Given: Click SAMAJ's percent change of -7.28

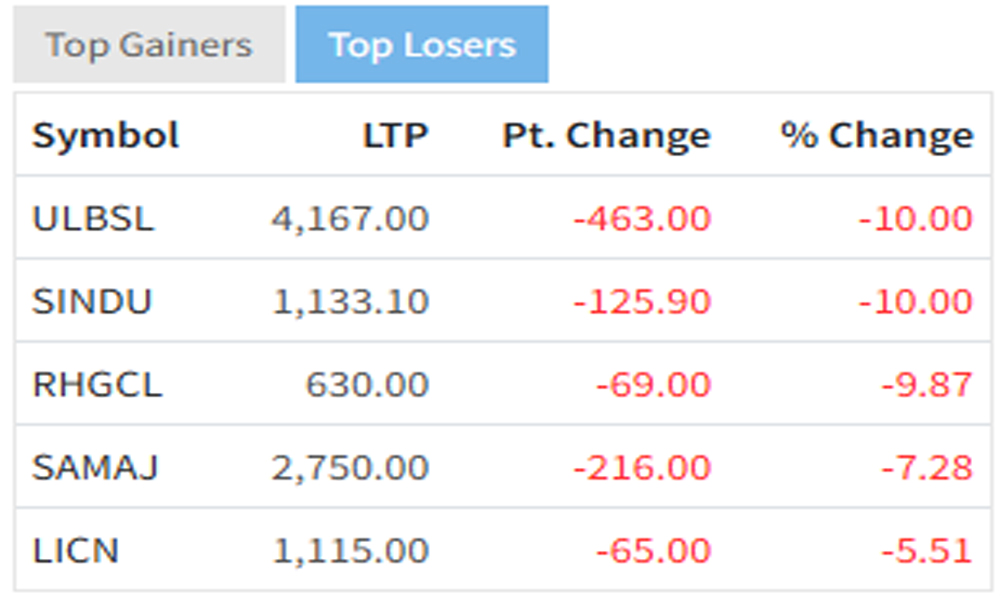Looking at the screenshot, I should pyautogui.click(x=926, y=467).
